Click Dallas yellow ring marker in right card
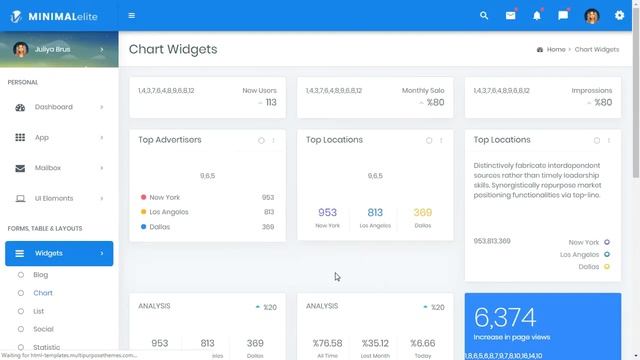The height and width of the screenshot is (360, 640). [x=607, y=267]
